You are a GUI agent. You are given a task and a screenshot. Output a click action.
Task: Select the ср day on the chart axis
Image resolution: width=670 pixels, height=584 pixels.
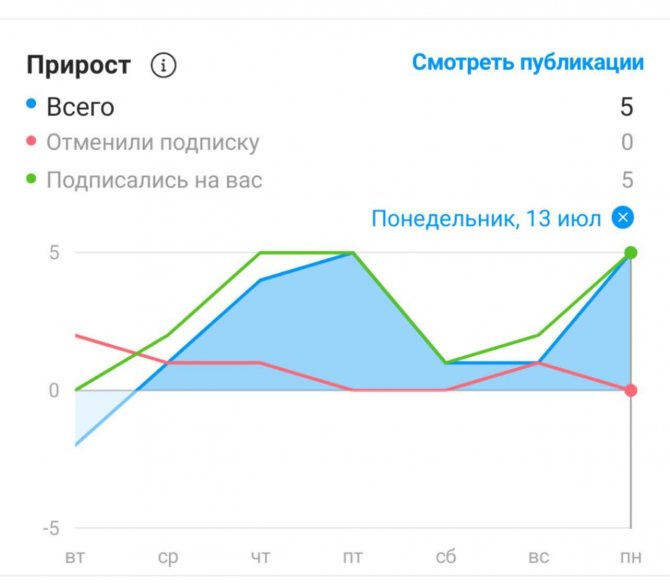168,558
